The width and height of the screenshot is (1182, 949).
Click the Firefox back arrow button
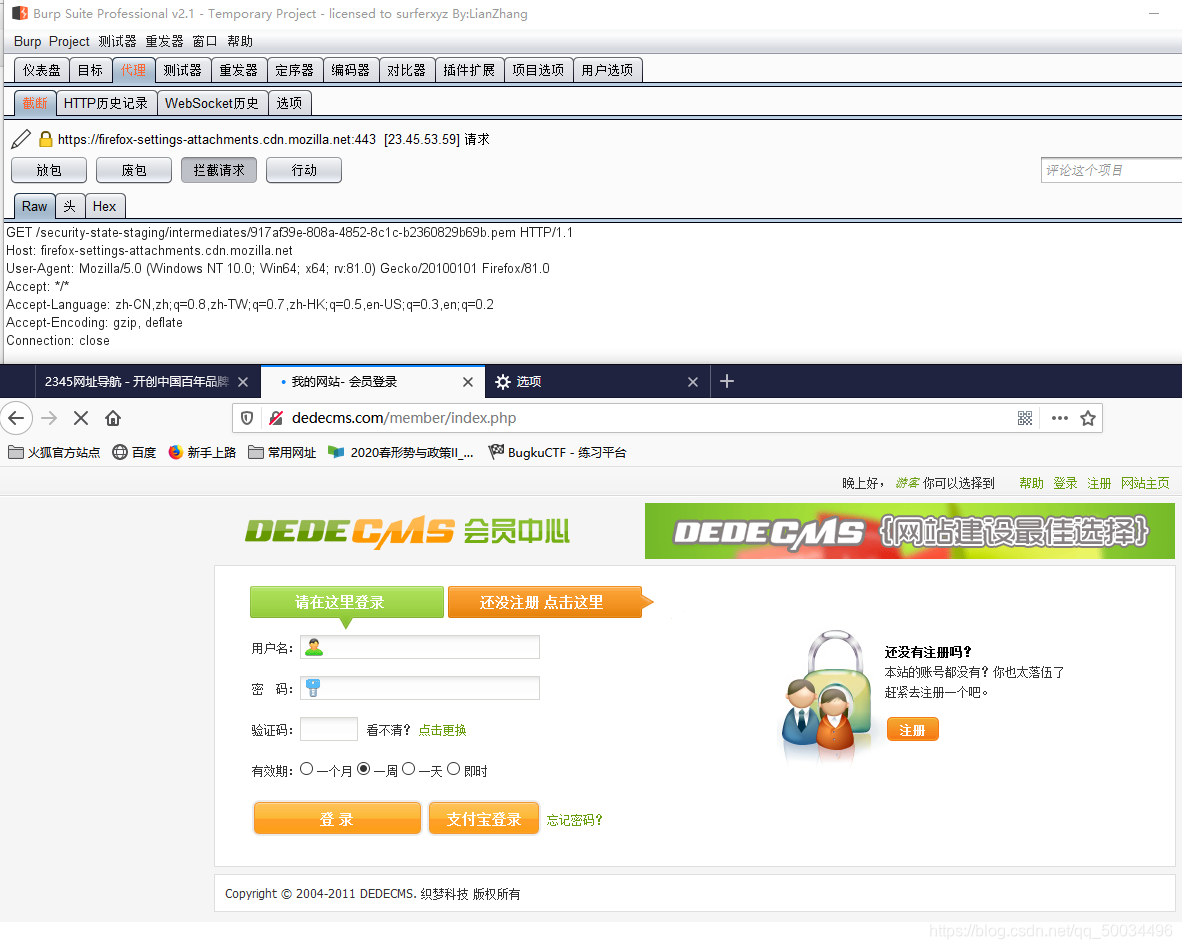click(16, 418)
